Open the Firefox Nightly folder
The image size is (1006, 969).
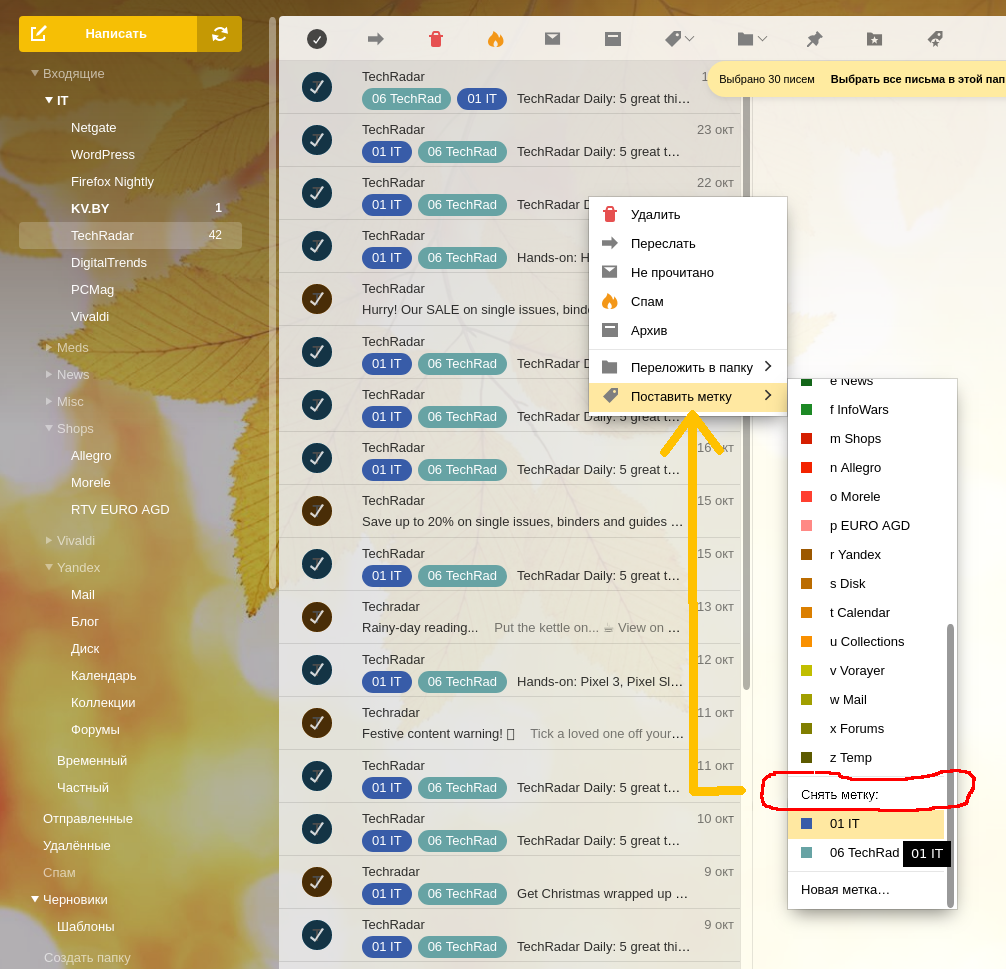(x=112, y=182)
